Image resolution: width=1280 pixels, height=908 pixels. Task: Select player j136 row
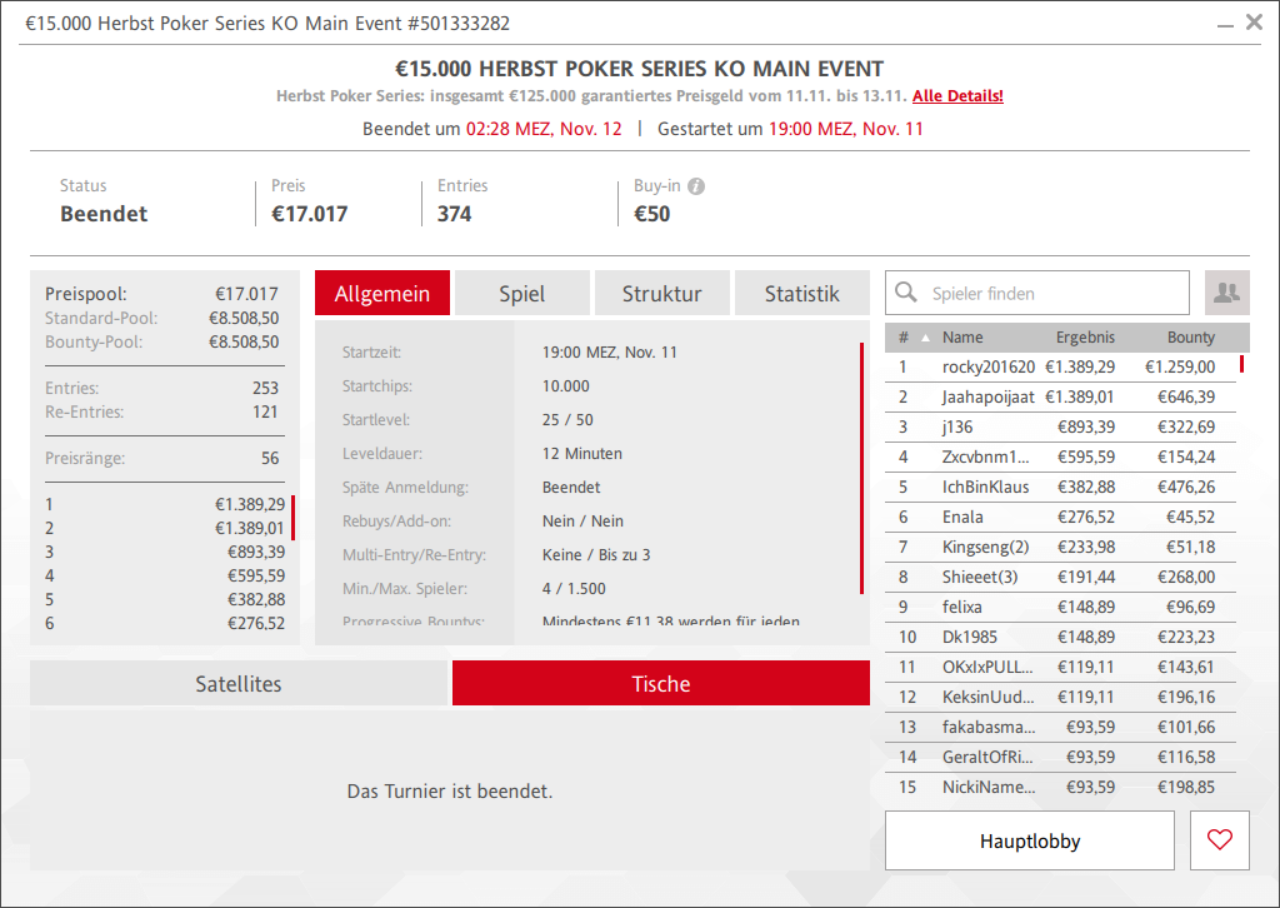point(1060,427)
